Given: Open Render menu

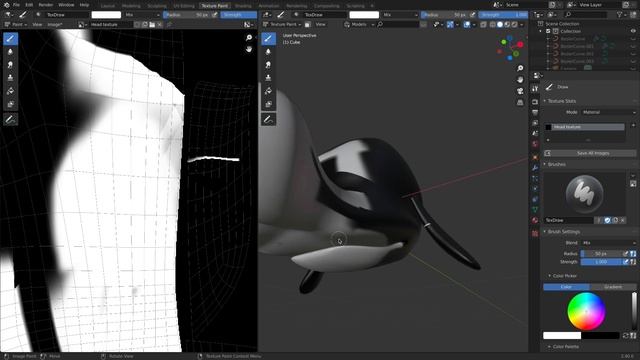Looking at the screenshot, I should point(46,5).
